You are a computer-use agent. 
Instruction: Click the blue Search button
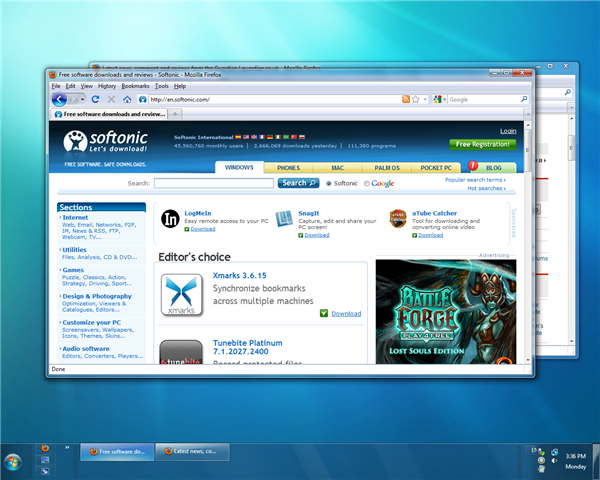coord(298,183)
